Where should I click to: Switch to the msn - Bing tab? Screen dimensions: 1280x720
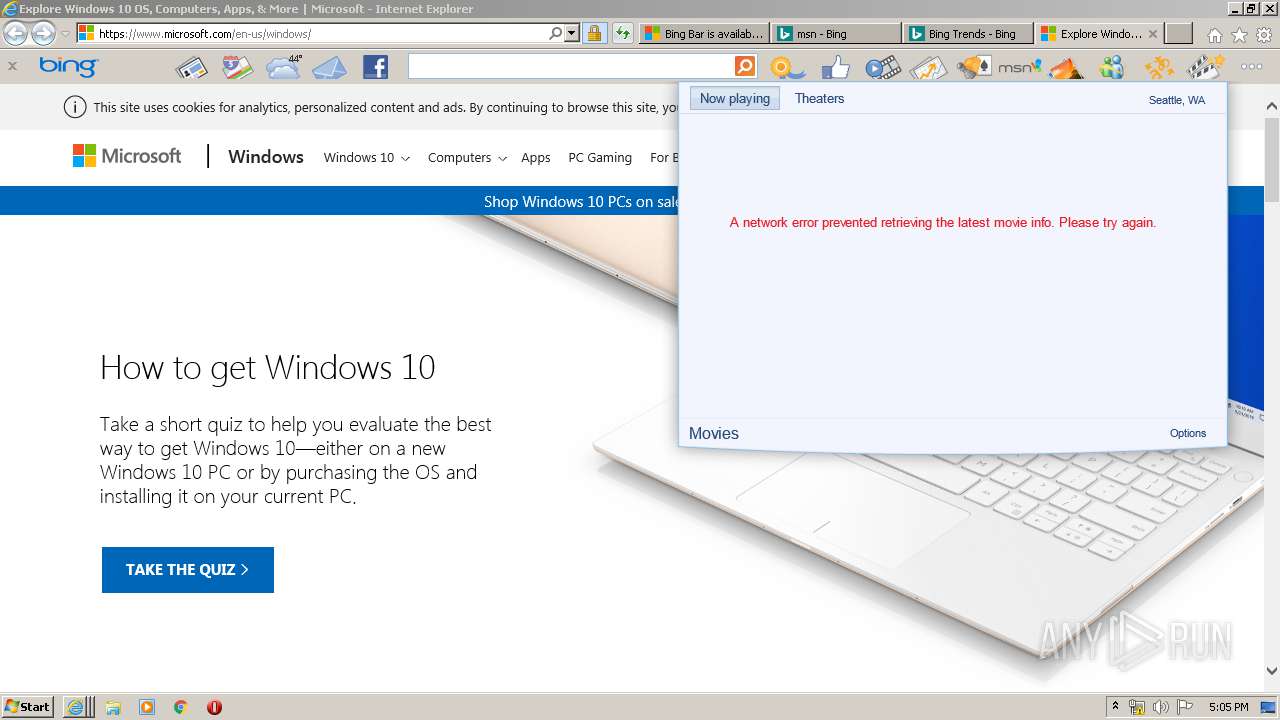point(836,33)
